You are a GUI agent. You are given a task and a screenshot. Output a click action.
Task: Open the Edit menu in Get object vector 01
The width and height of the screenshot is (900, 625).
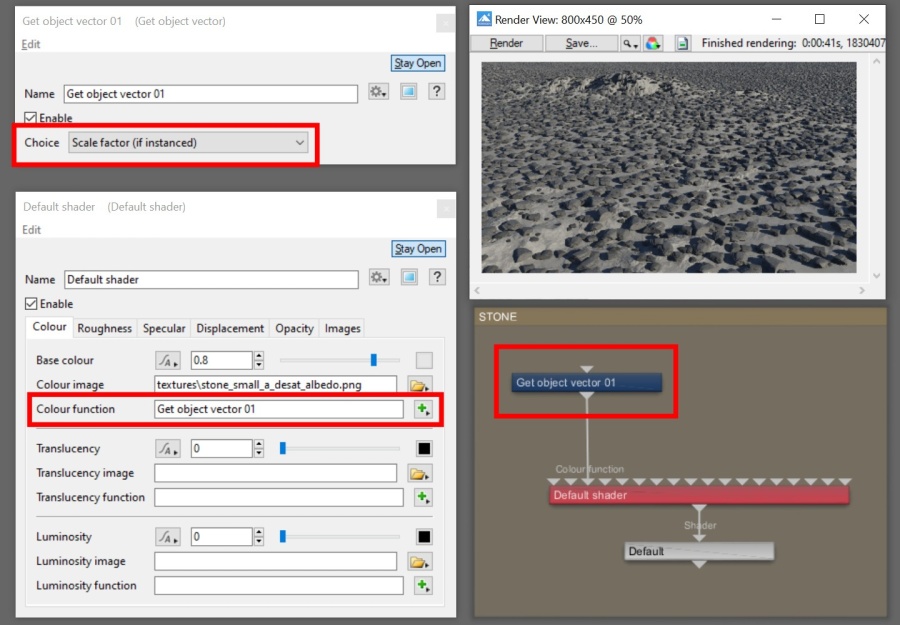(x=30, y=44)
